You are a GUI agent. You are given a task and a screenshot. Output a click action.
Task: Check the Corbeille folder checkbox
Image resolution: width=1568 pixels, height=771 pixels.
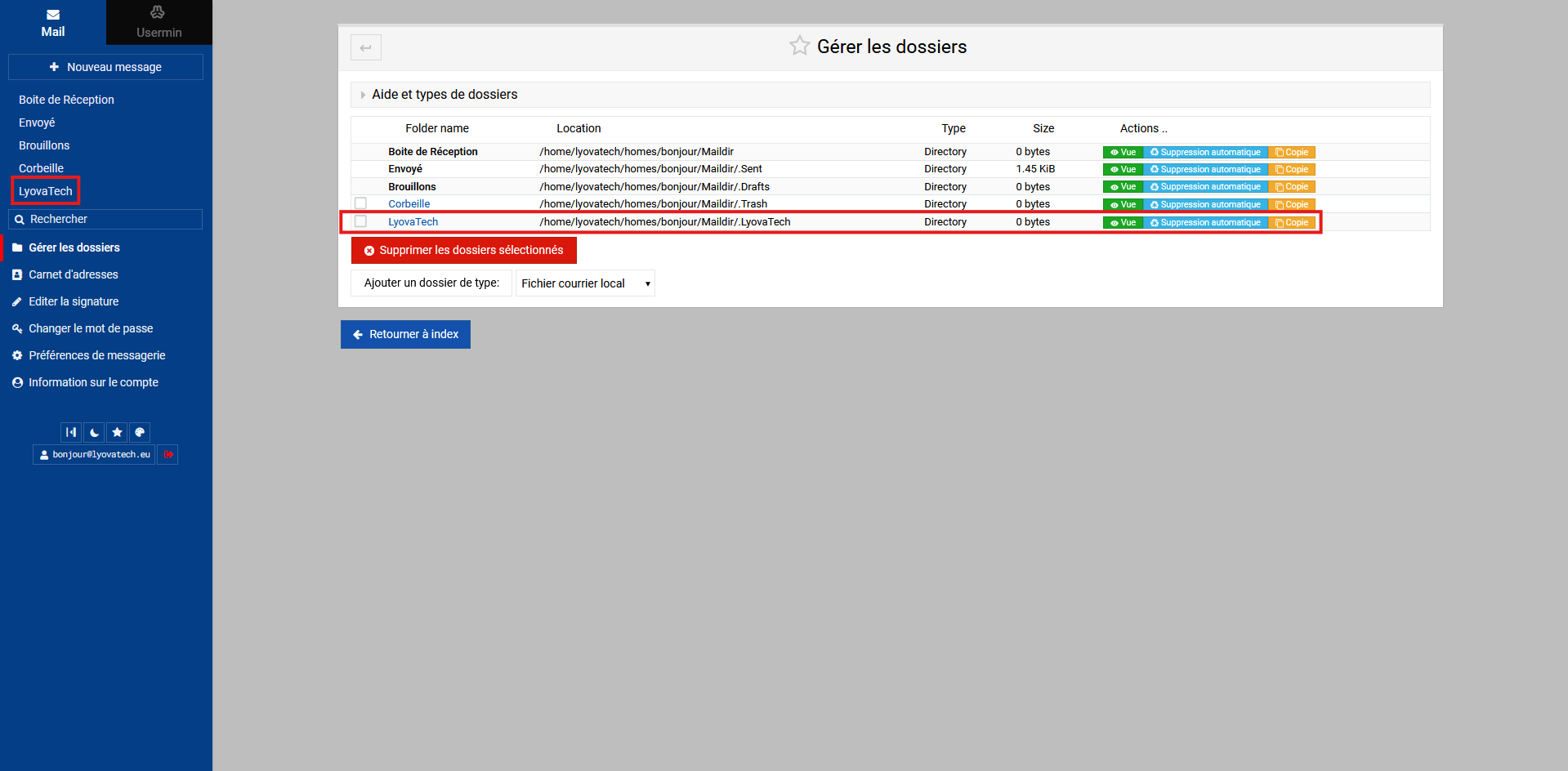coord(360,203)
